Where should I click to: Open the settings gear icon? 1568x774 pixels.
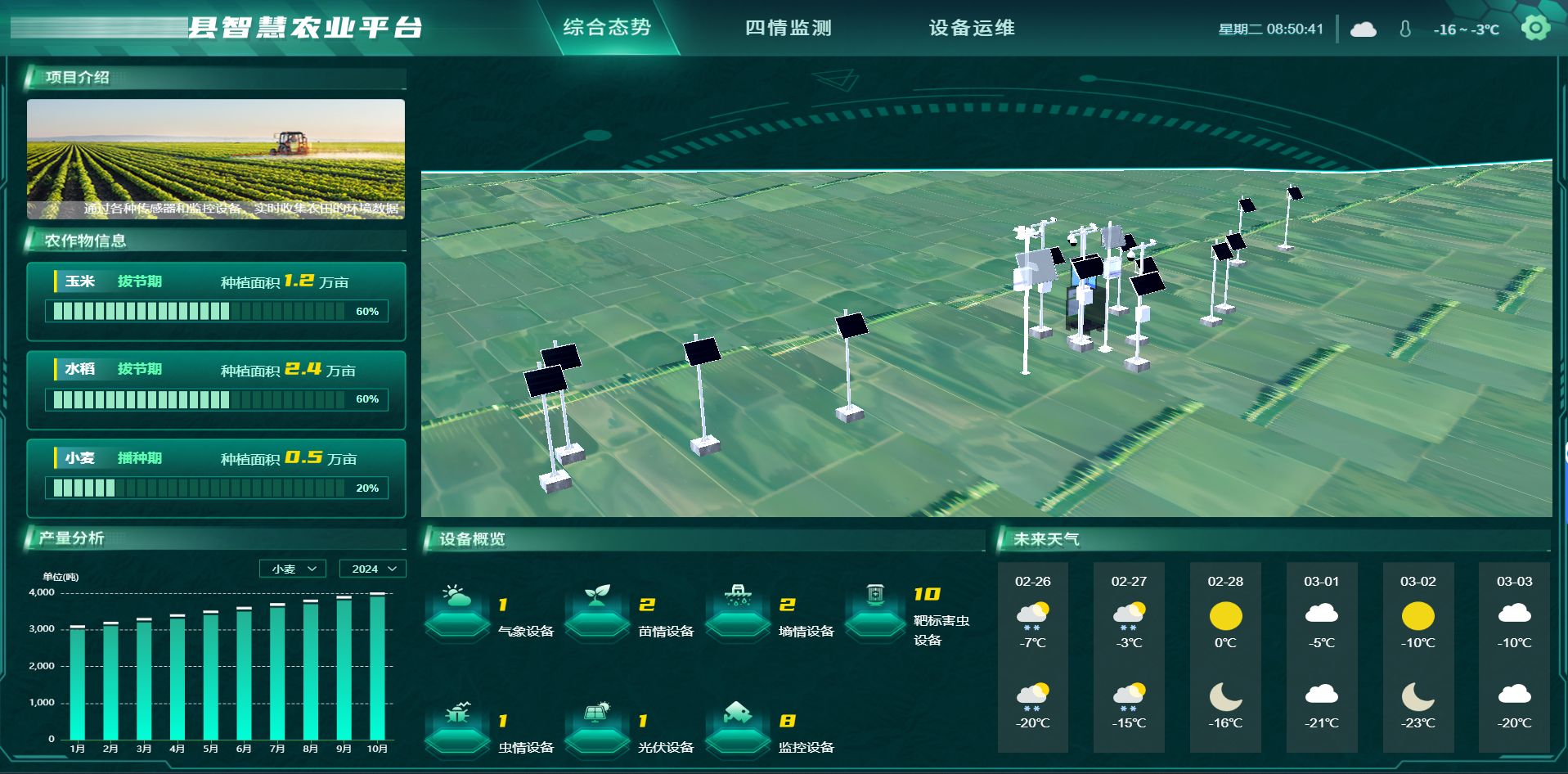(1535, 28)
